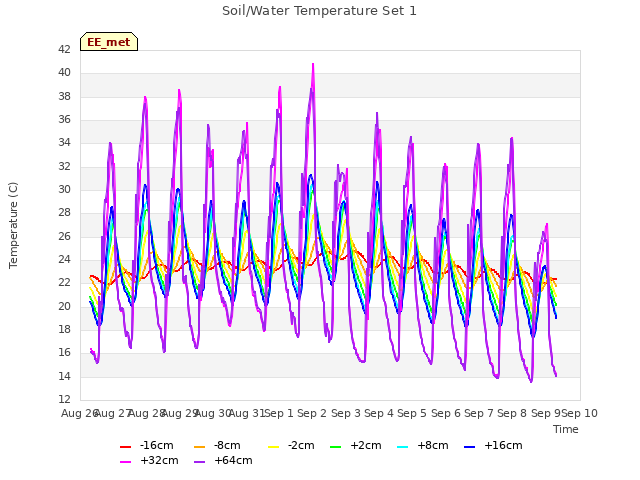Image resolution: width=640 pixels, height=480 pixels.
Task: Click the 18 y-axis tick label
Action: click(64, 329)
